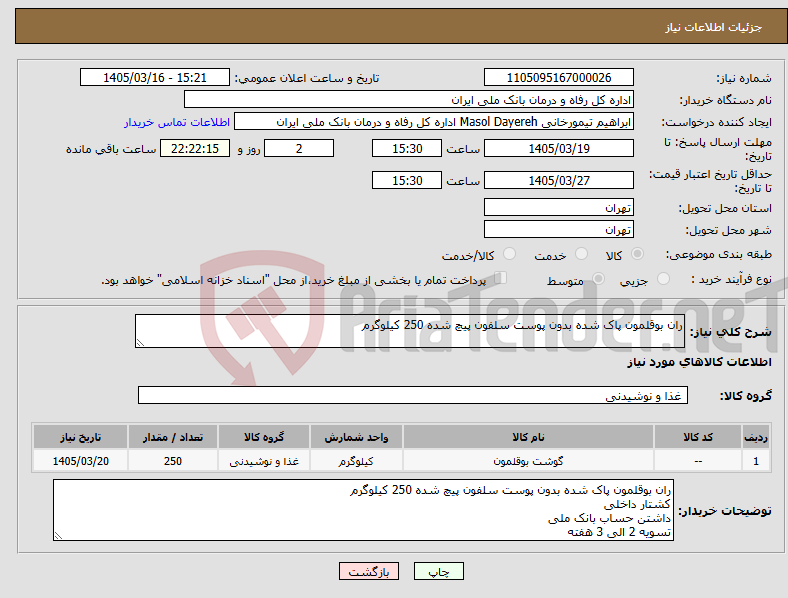
Task: Click the response deadline date 1405/03/19
Action: click(x=559, y=148)
